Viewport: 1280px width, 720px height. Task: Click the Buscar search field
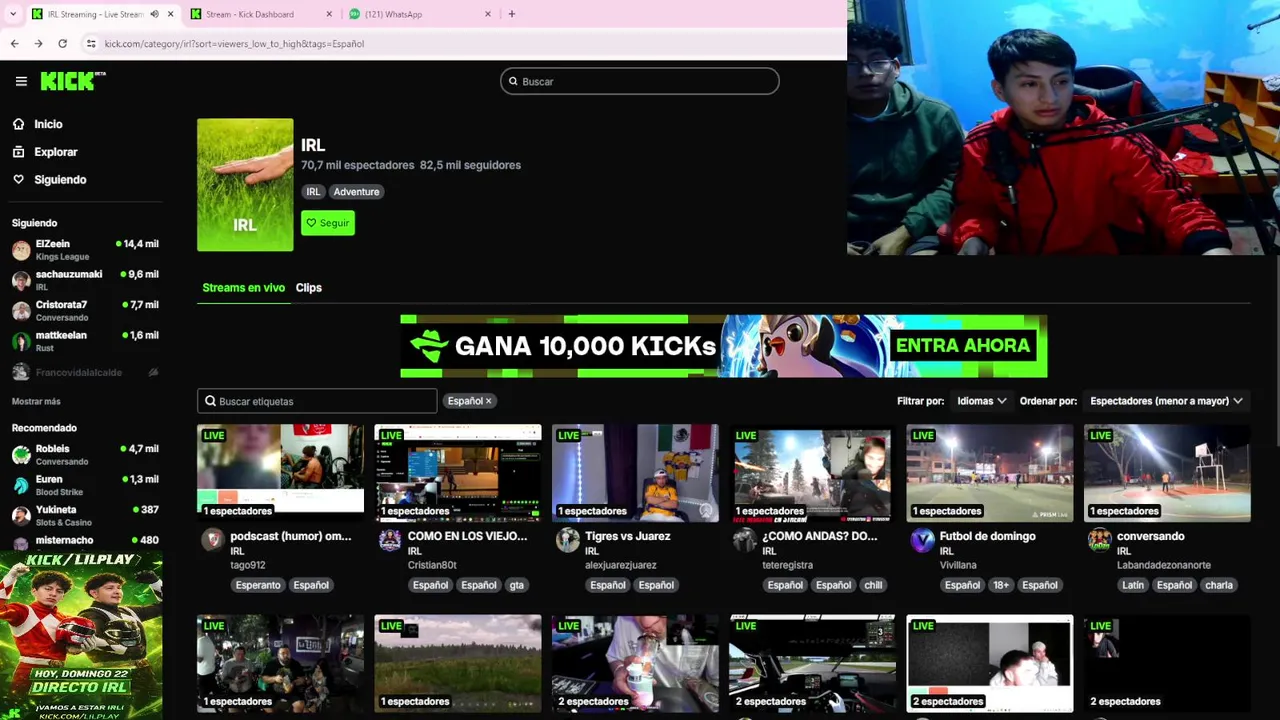point(640,81)
